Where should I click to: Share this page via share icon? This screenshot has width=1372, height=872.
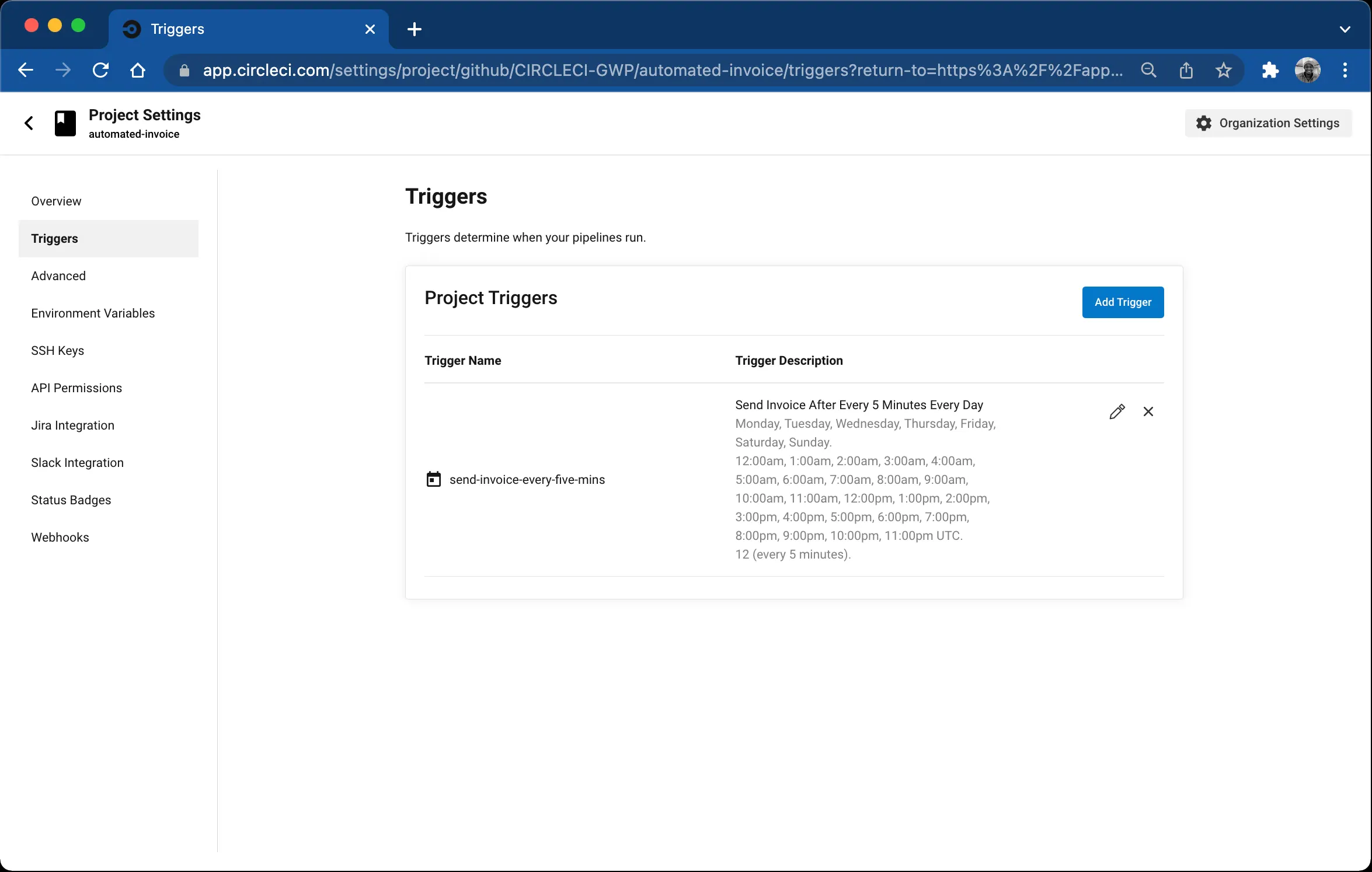point(1186,70)
